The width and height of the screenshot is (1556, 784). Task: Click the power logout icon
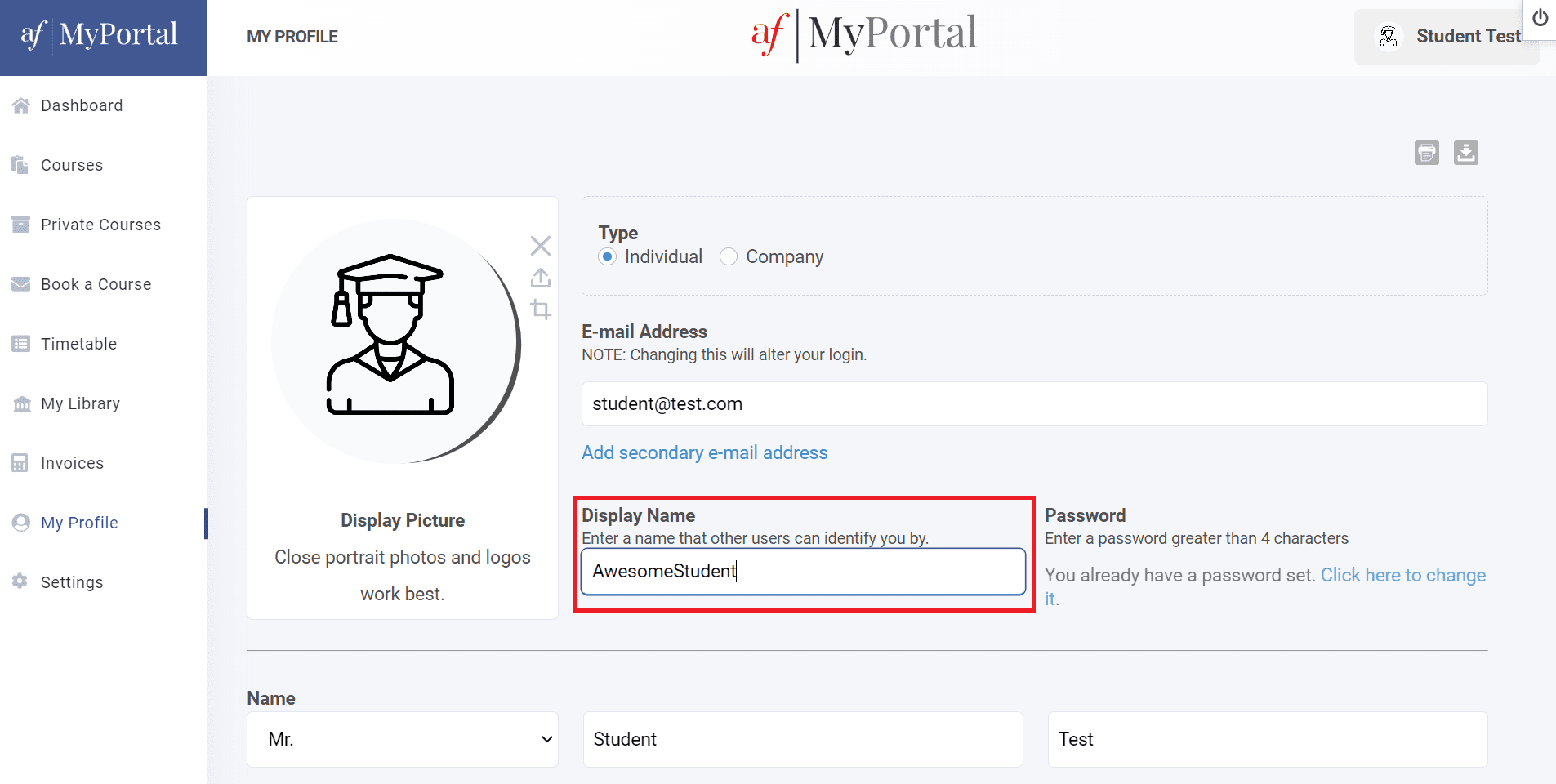tap(1540, 18)
